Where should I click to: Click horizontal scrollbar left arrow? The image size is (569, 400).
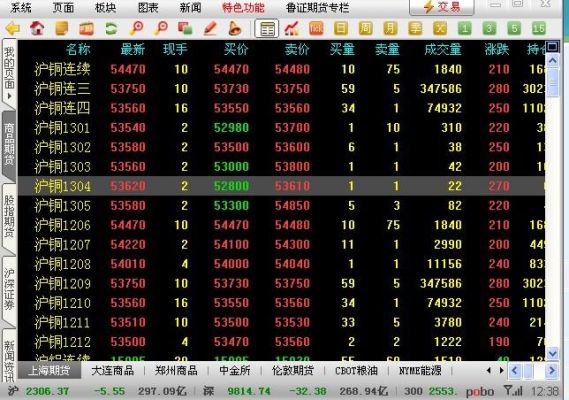(x=515, y=371)
